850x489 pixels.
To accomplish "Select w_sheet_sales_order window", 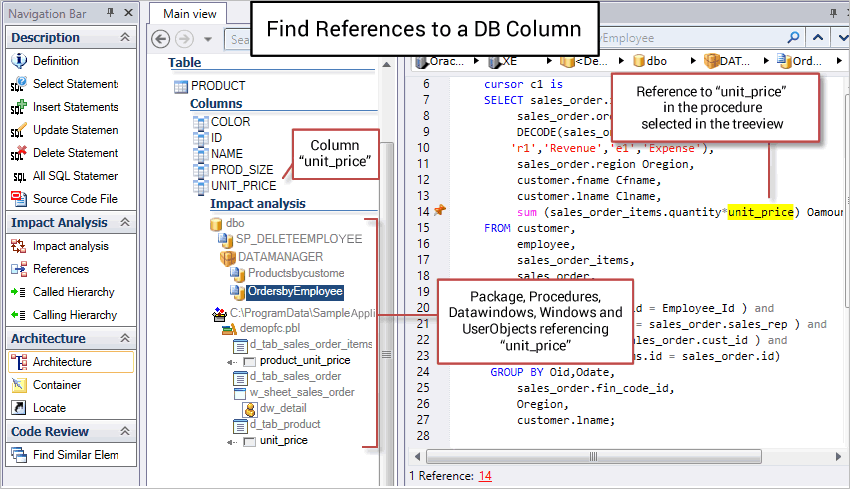I will 294,393.
